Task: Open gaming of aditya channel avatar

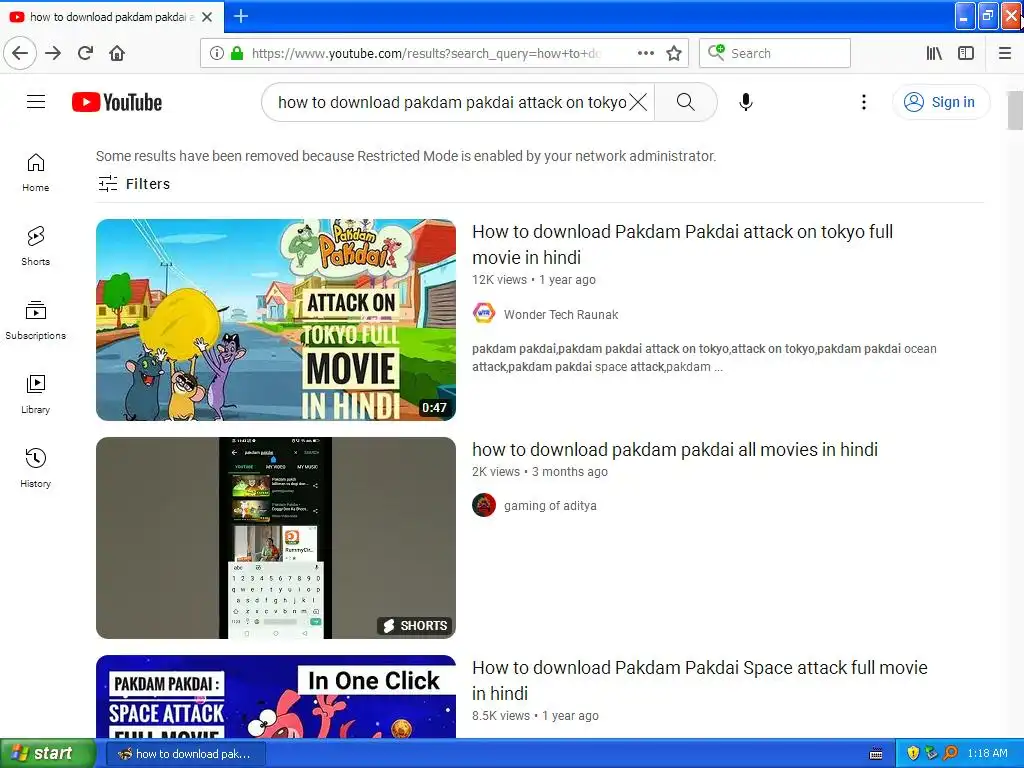Action: pyautogui.click(x=484, y=505)
